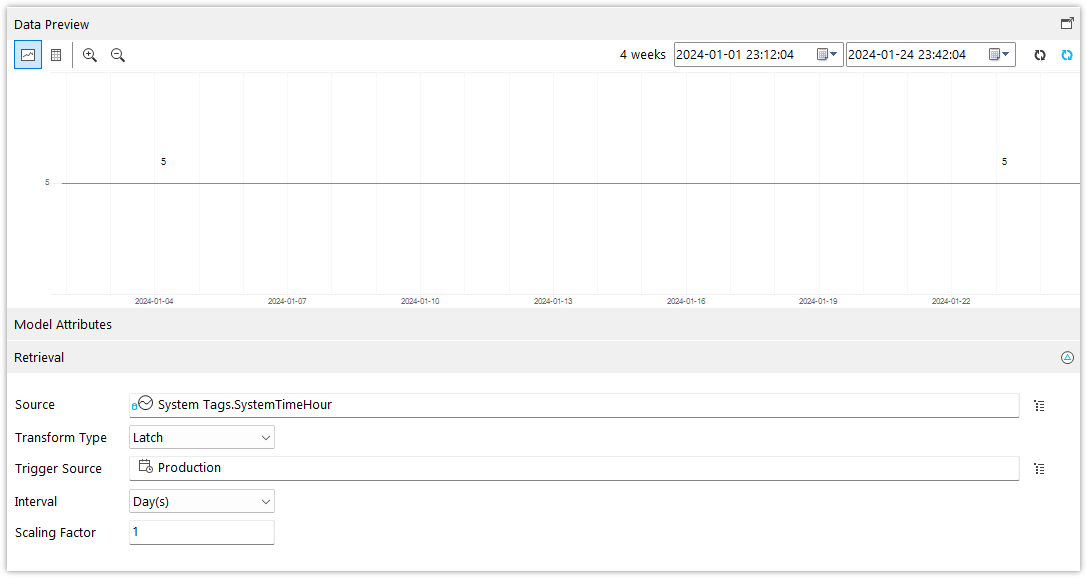Open the tag browser beside the Source field
The height and width of the screenshot is (578, 1087).
1039,405
